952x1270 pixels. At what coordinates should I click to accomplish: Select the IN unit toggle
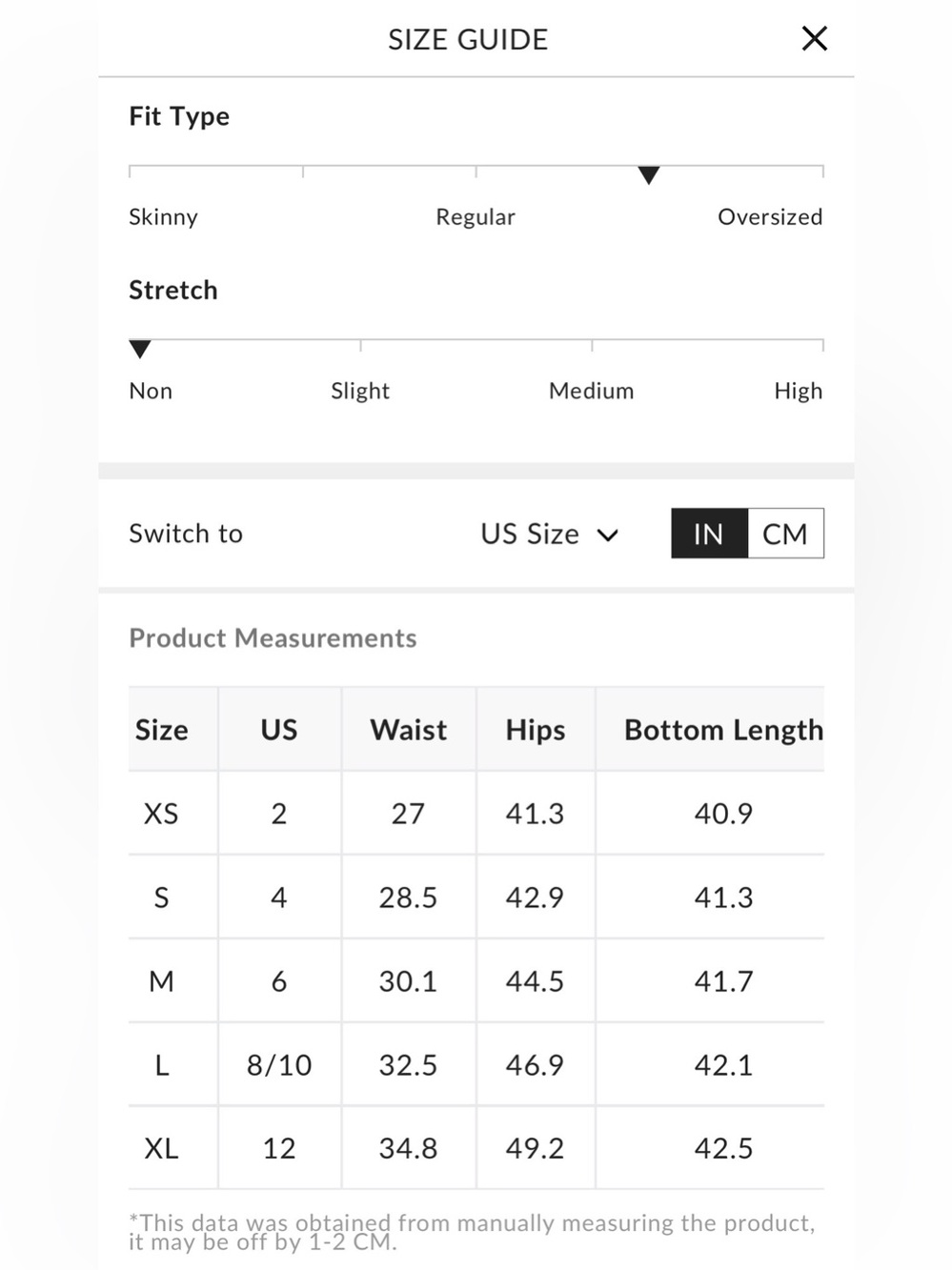pos(709,534)
